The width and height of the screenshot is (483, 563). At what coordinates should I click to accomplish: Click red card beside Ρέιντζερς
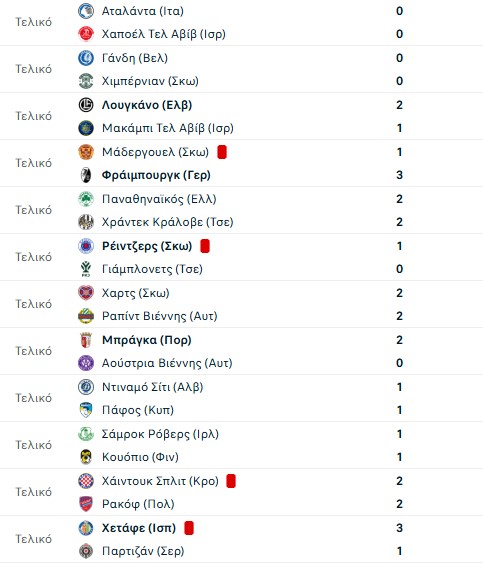pos(205,246)
